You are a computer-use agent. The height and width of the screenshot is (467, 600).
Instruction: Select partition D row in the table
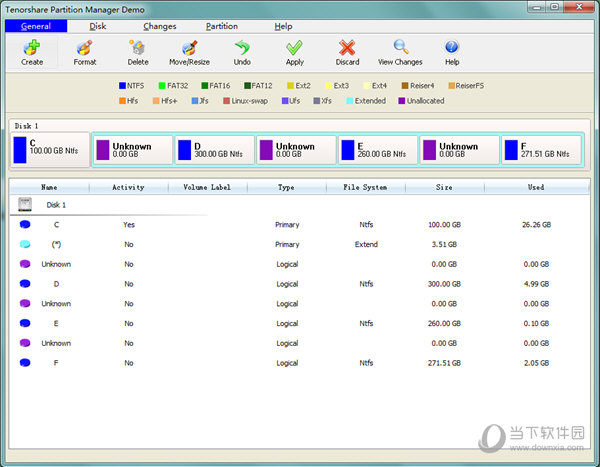[x=56, y=283]
